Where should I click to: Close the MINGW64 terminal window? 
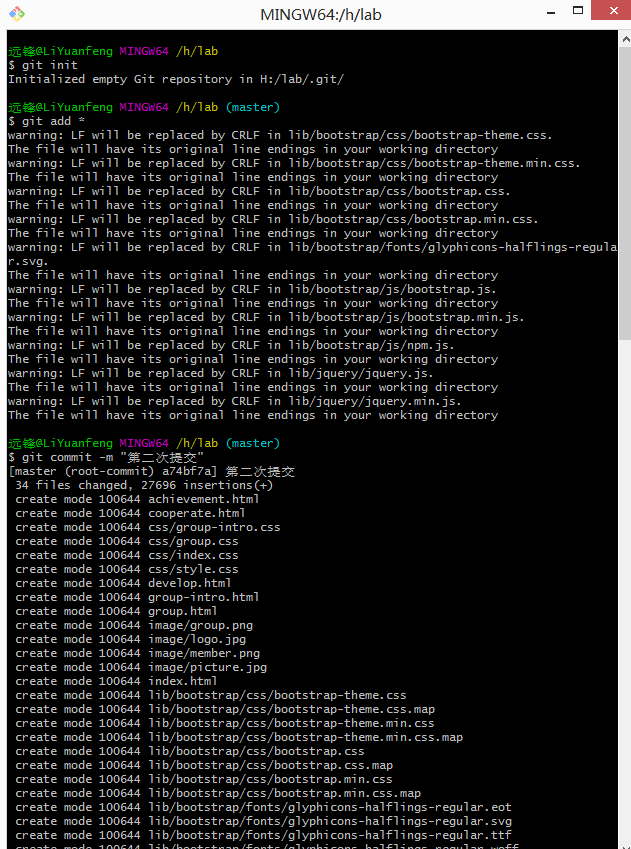click(x=613, y=10)
